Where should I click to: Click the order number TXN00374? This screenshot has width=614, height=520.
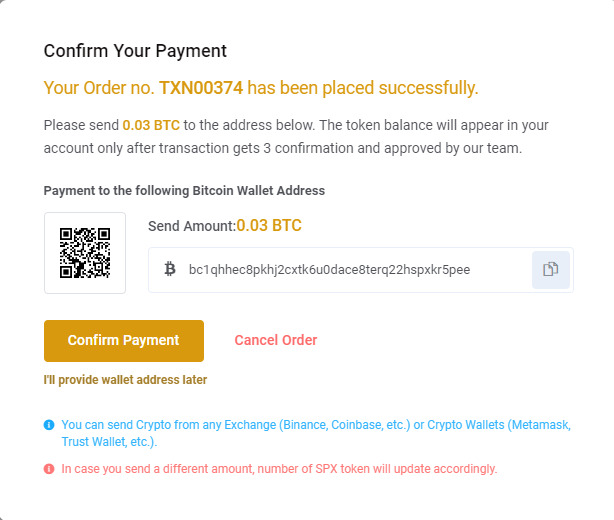tap(201, 88)
